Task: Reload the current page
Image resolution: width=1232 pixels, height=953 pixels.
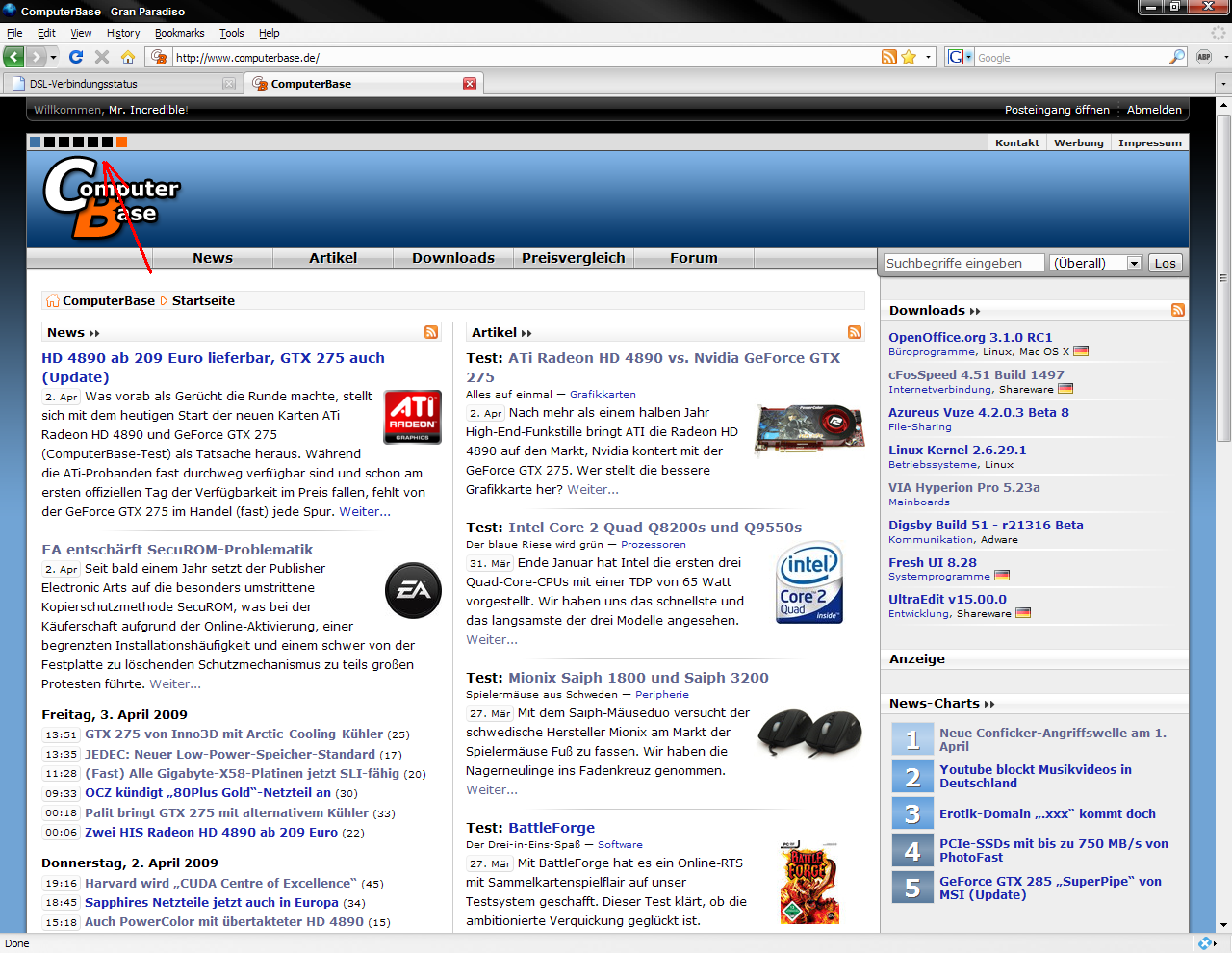Action: (x=76, y=57)
